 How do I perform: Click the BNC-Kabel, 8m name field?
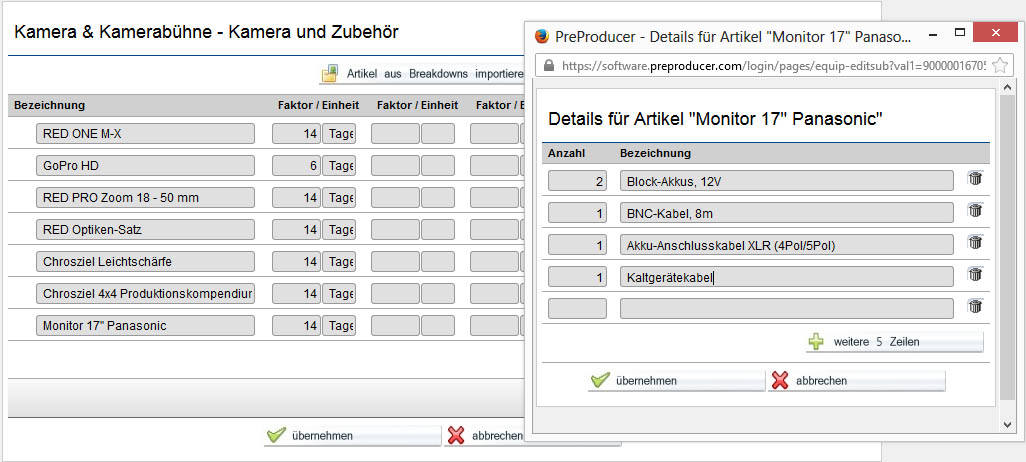pos(787,213)
